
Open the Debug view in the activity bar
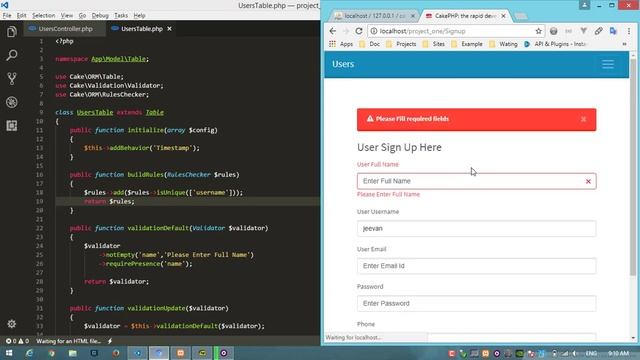12,102
